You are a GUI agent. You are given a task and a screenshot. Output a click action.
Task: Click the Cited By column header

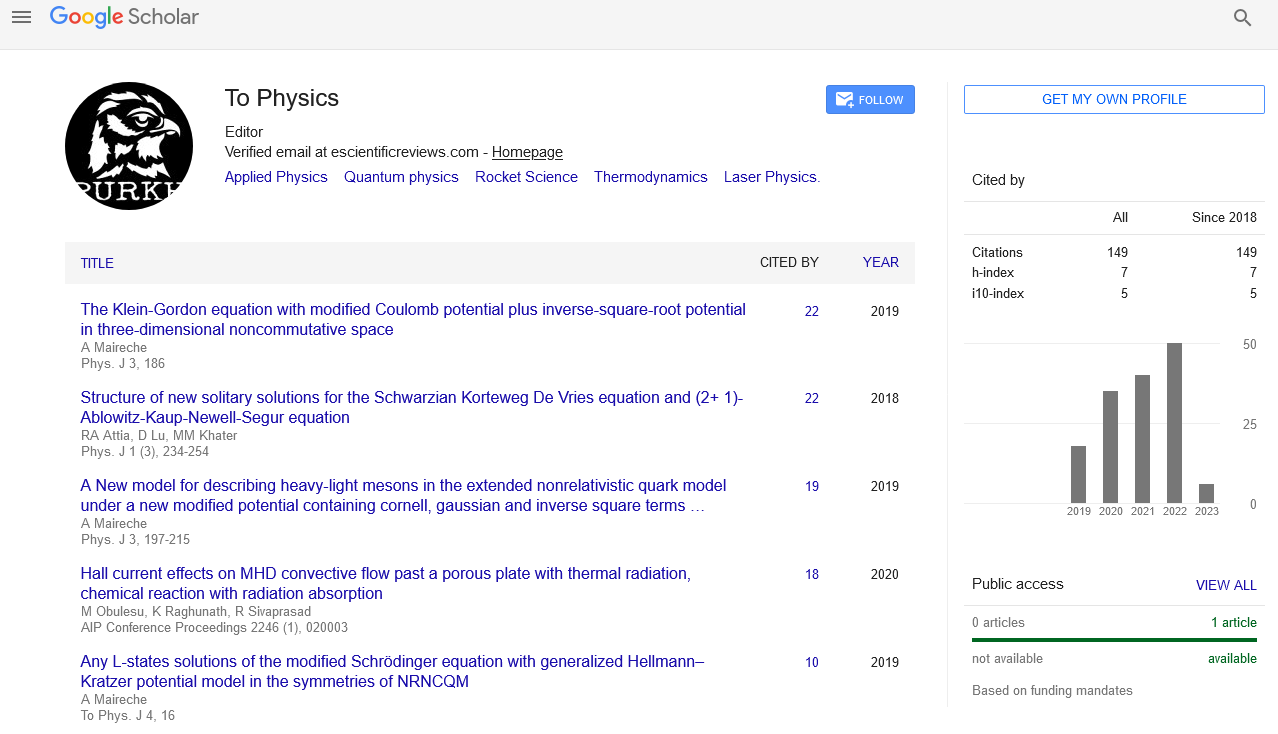tap(789, 262)
